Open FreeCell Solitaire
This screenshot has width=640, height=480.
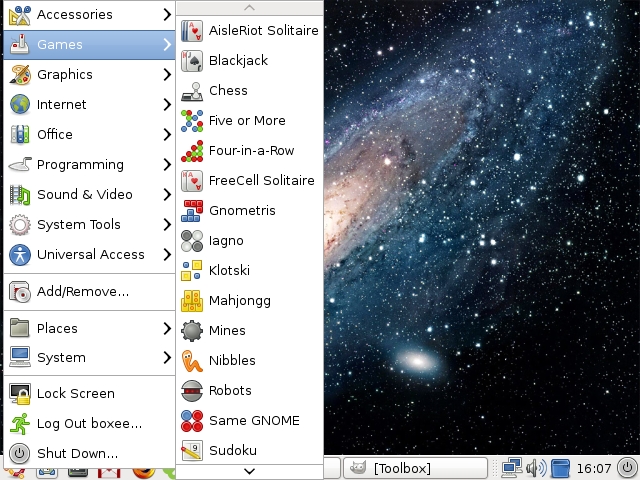coord(249,180)
